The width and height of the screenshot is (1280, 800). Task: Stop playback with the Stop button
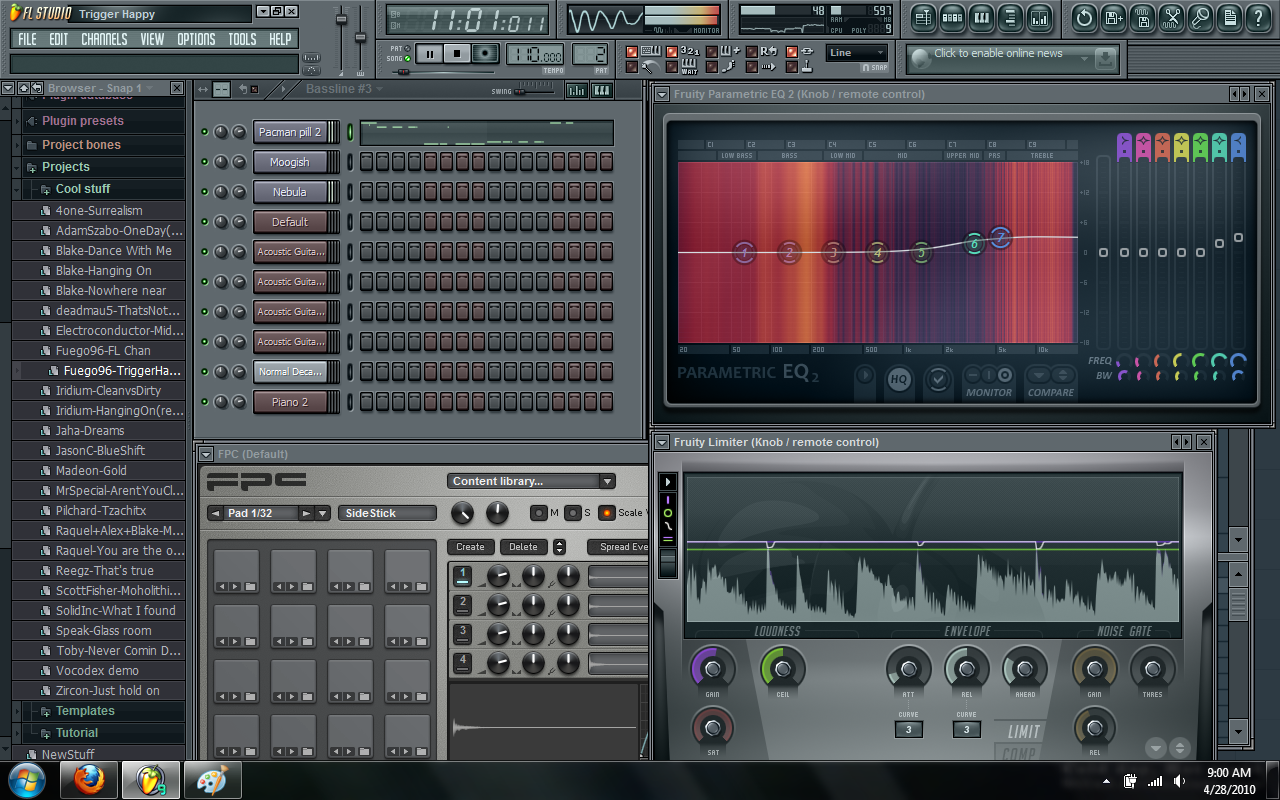click(x=457, y=54)
